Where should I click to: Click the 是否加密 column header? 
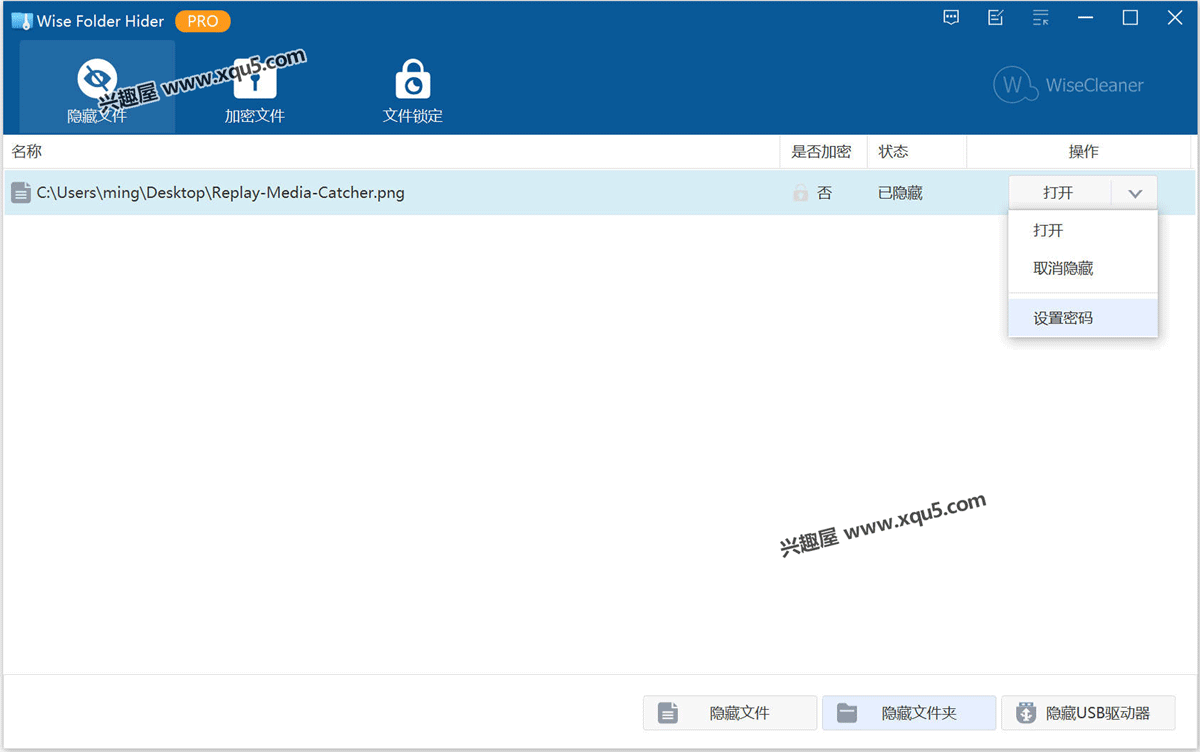coord(821,151)
